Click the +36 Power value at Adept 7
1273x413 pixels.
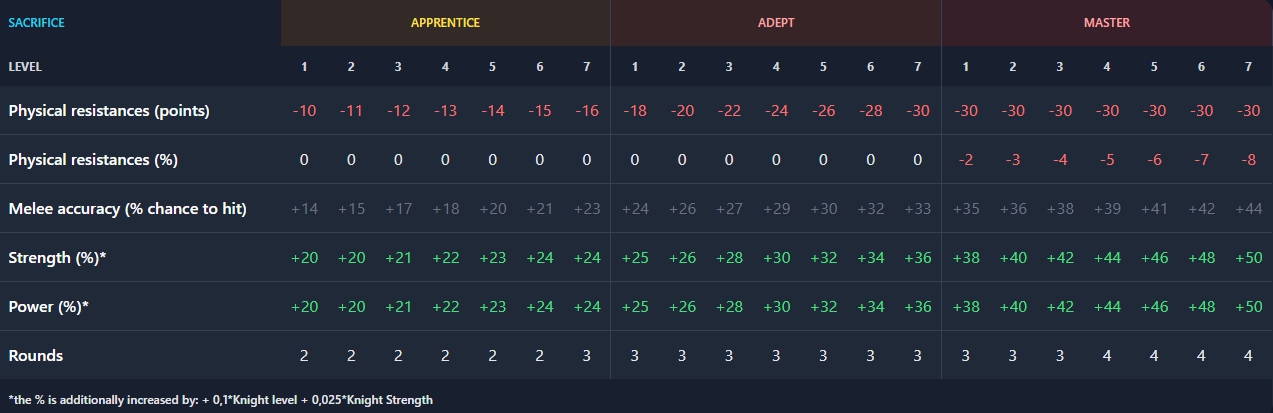coord(917,306)
